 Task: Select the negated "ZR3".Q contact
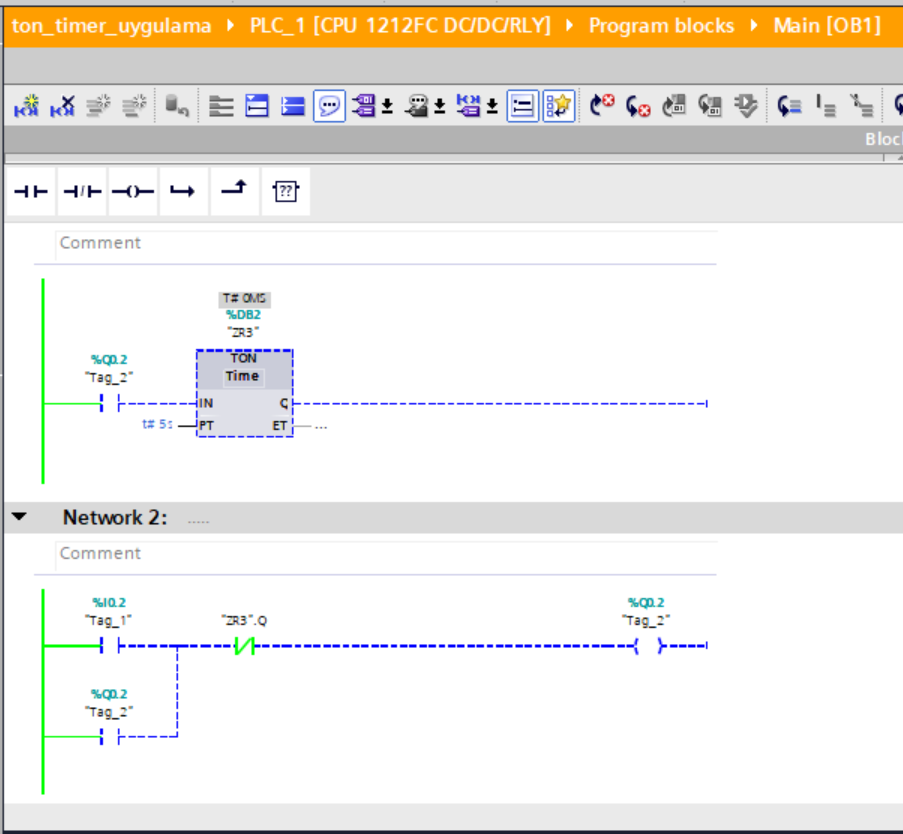[x=244, y=646]
